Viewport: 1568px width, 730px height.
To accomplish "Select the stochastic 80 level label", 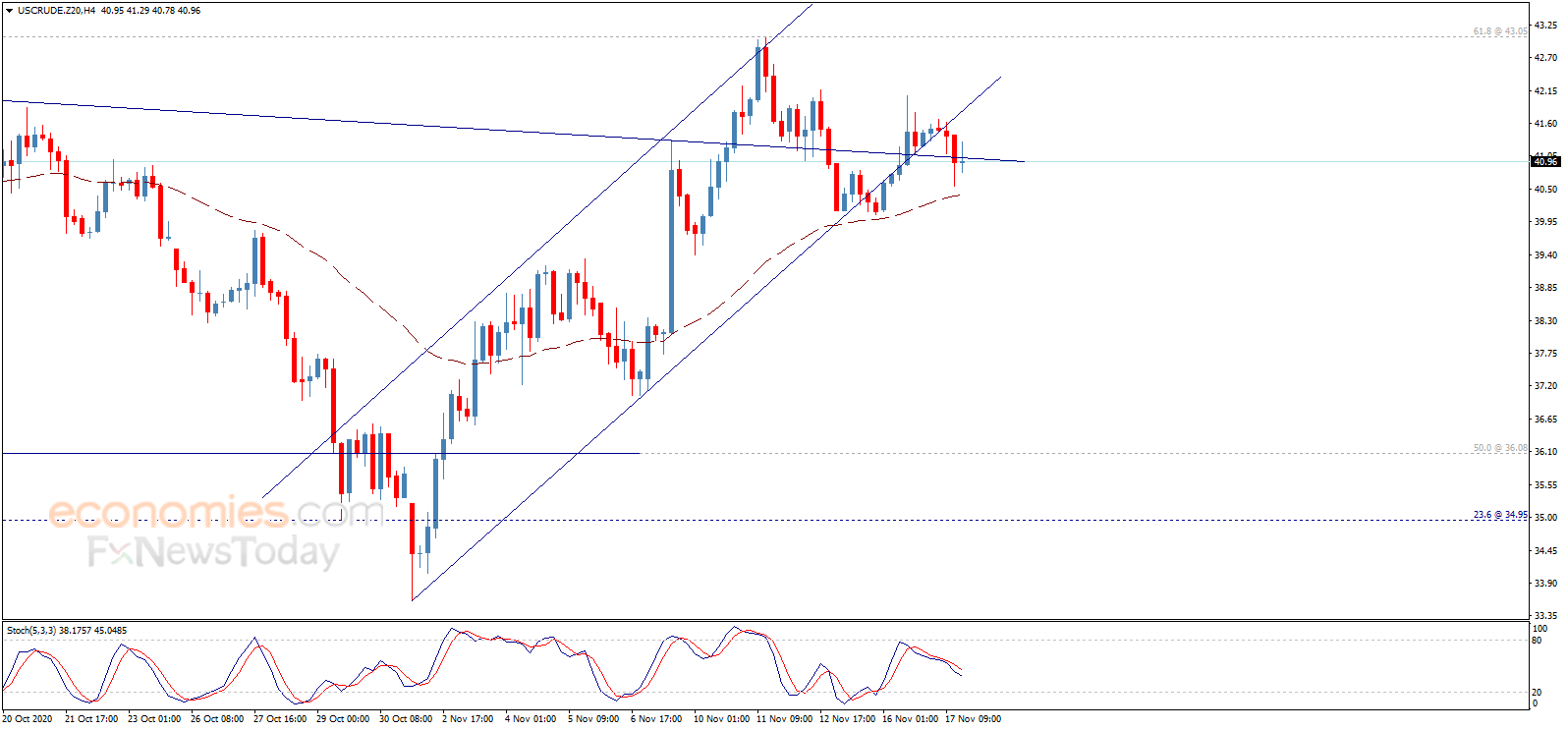I will click(1538, 641).
